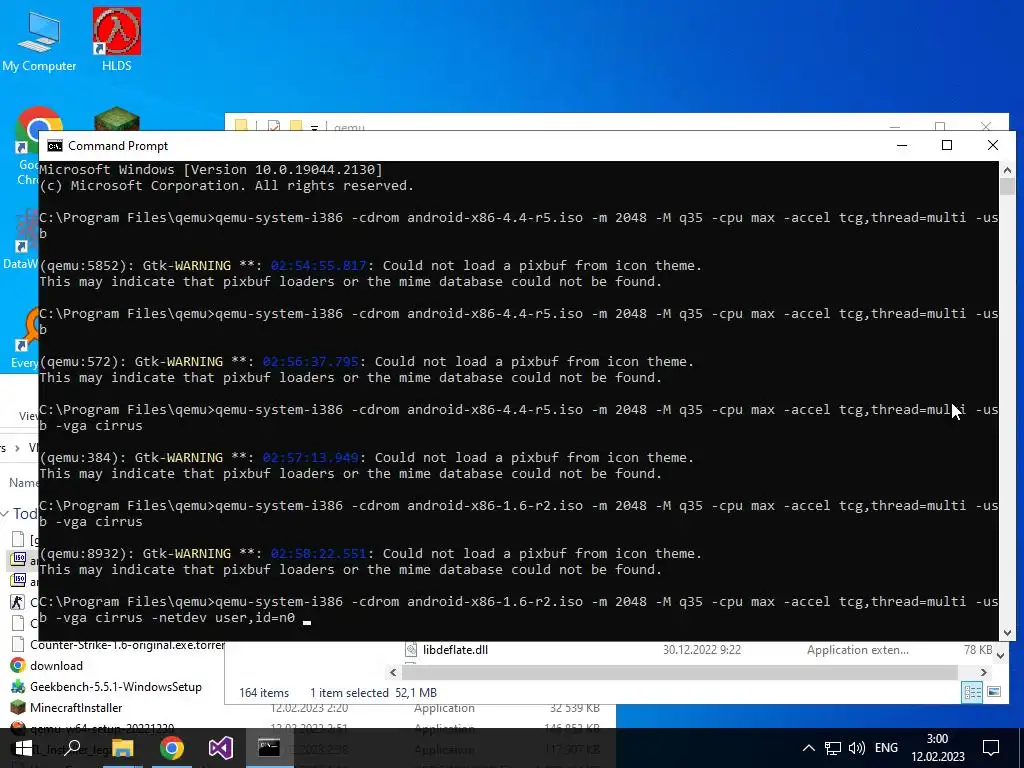Click Counter-Strike figure file icon
The image size is (1024, 768).
click(18, 602)
